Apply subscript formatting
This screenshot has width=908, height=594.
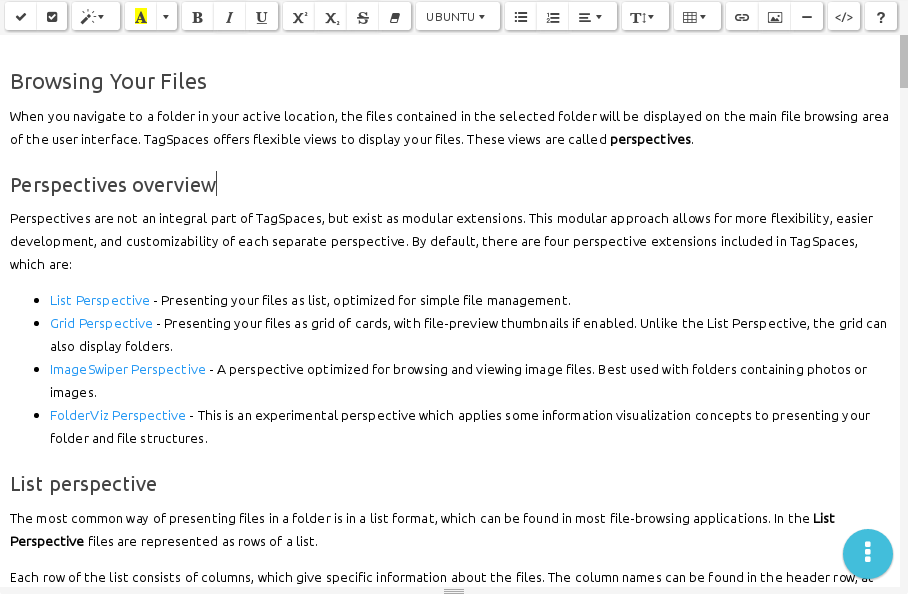click(x=331, y=17)
